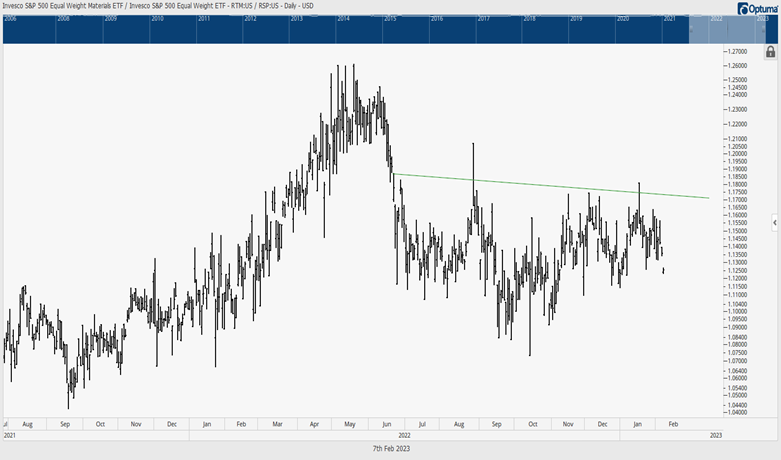
Task: Click the 7th Feb 2023 date label
Action: pos(391,449)
